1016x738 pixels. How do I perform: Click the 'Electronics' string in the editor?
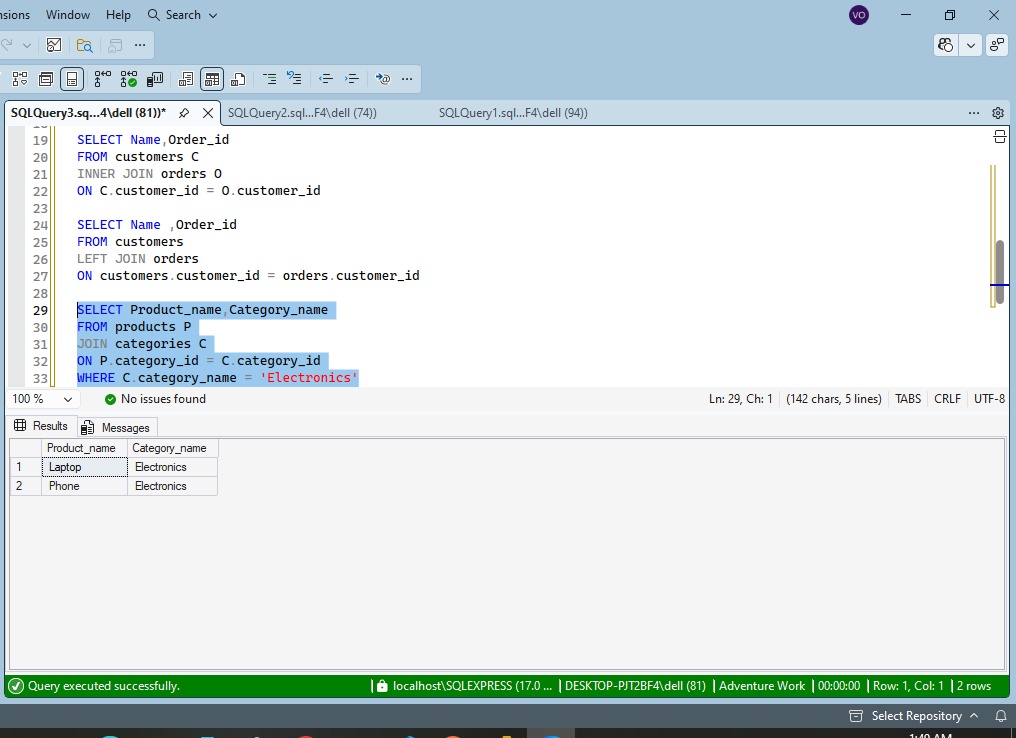point(309,378)
